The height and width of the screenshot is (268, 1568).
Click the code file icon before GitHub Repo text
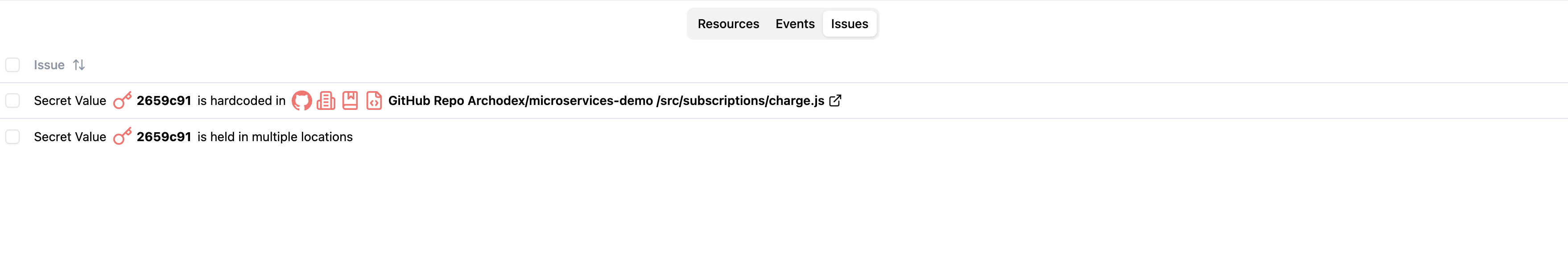(373, 100)
